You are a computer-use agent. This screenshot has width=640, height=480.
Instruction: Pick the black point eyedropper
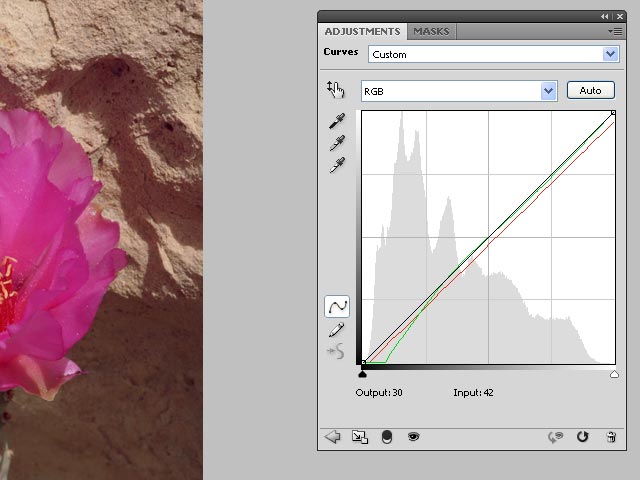337,121
